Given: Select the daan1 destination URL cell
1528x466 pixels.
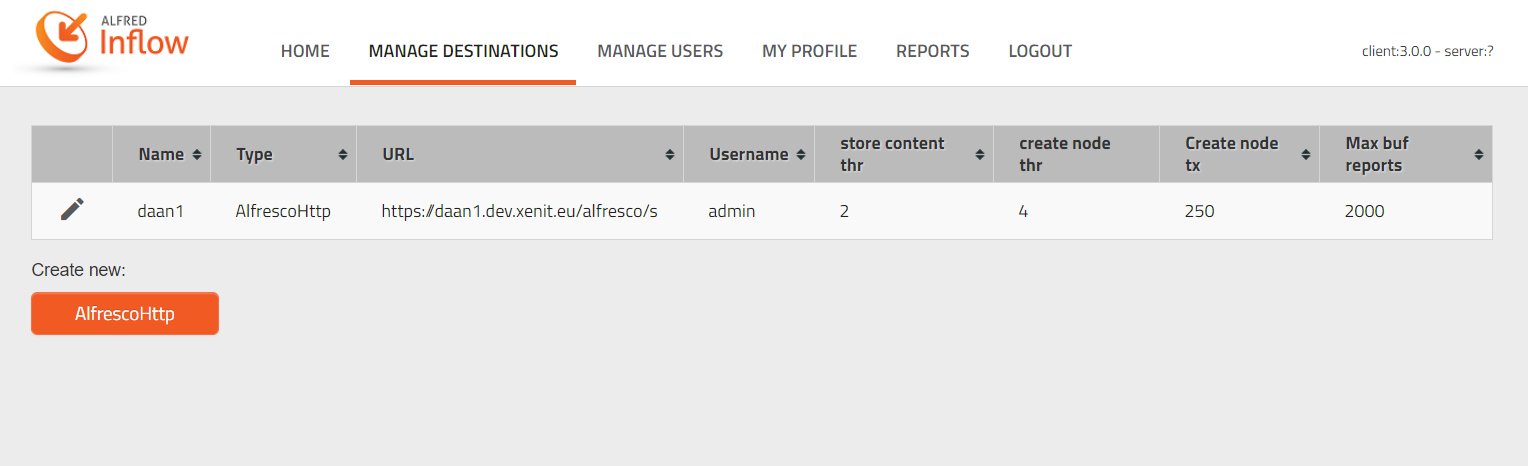Looking at the screenshot, I should [519, 211].
